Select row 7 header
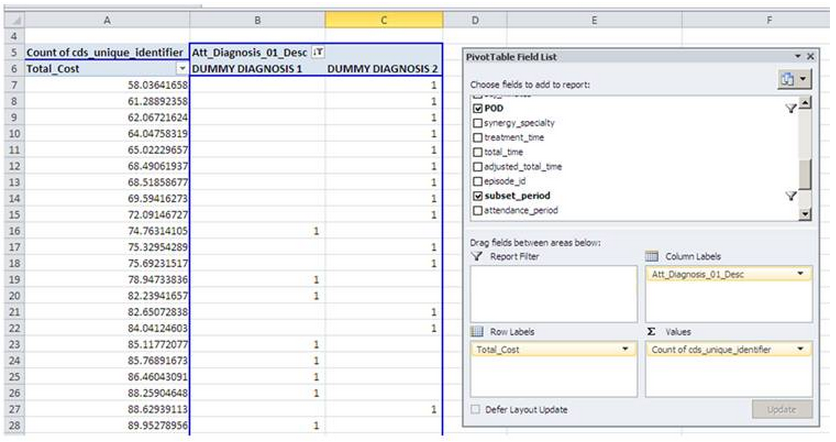This screenshot has width=836, height=442. [14, 85]
